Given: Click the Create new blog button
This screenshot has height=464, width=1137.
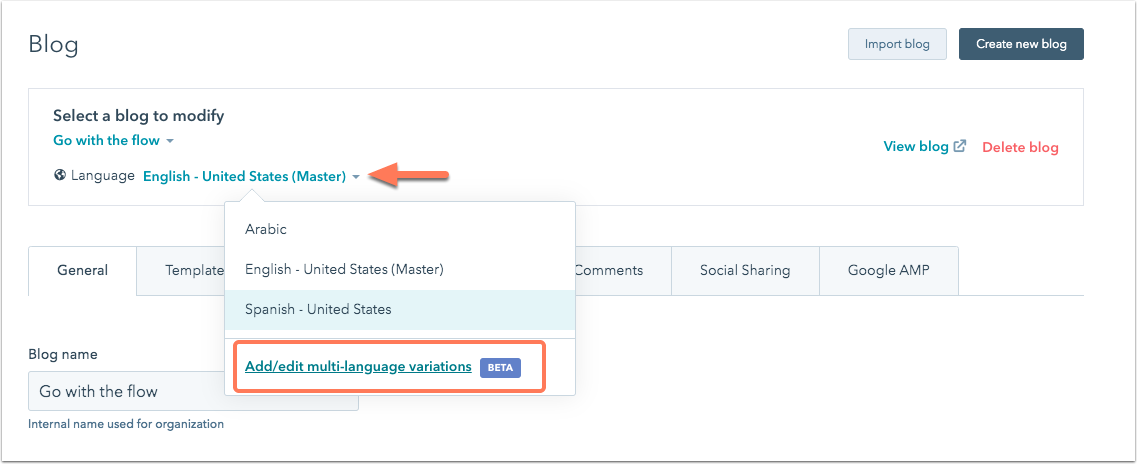Looking at the screenshot, I should (1021, 44).
